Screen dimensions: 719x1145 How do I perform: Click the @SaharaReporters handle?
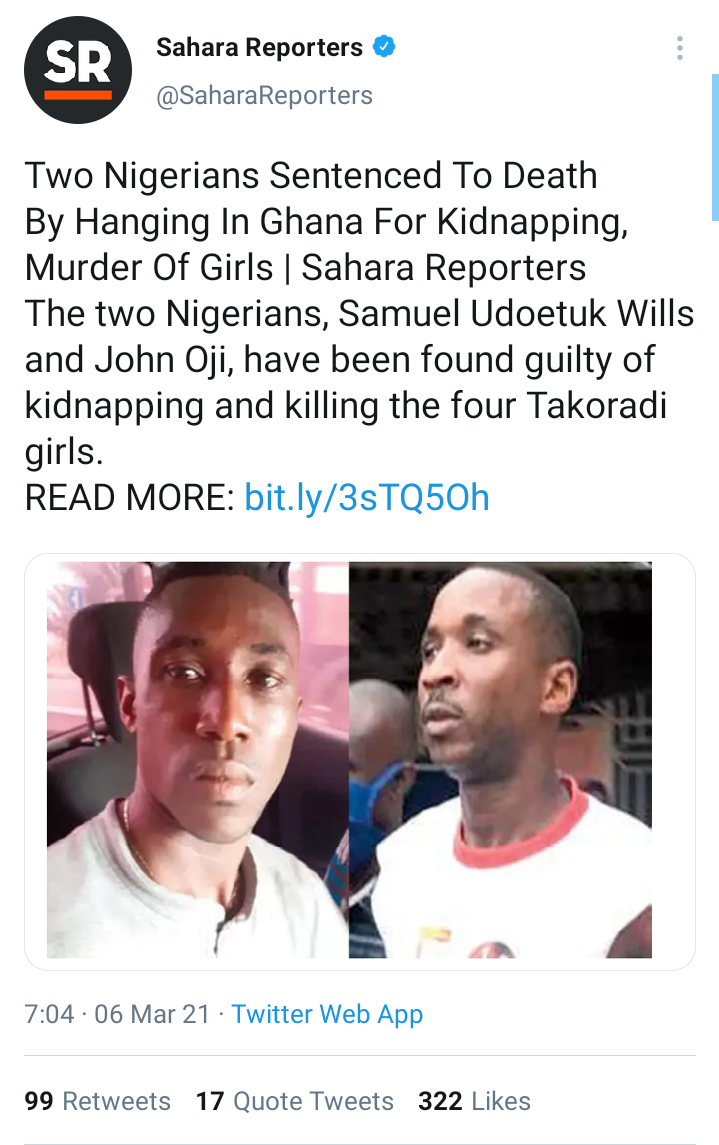[x=264, y=95]
